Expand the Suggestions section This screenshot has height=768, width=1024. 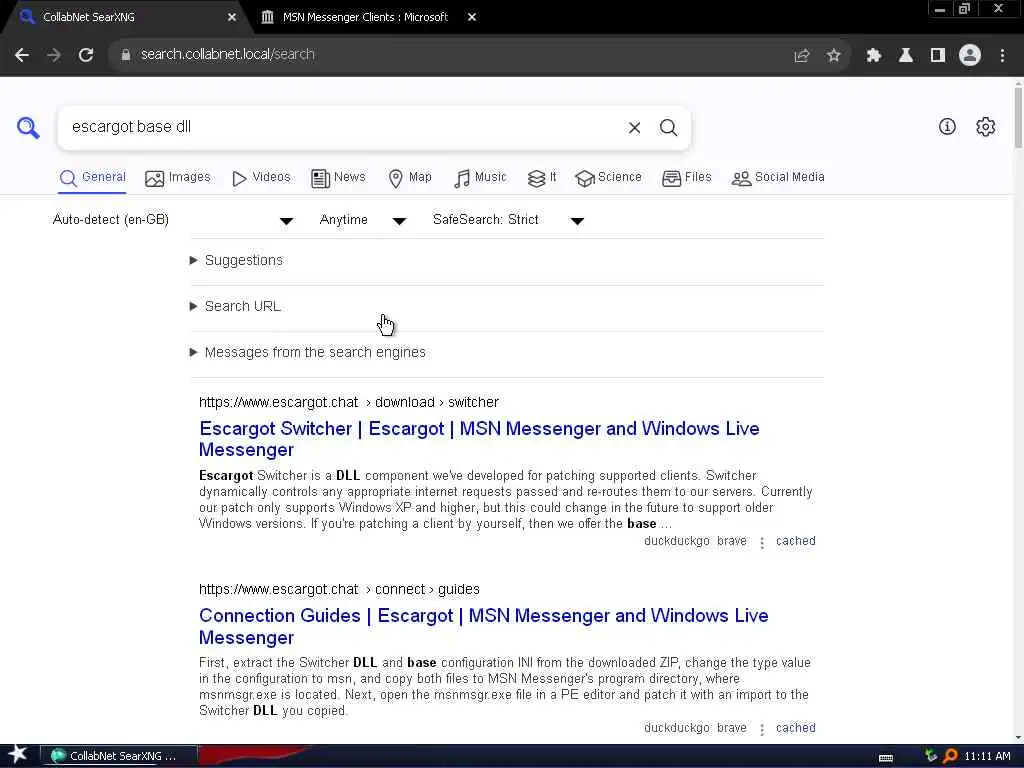(x=236, y=261)
